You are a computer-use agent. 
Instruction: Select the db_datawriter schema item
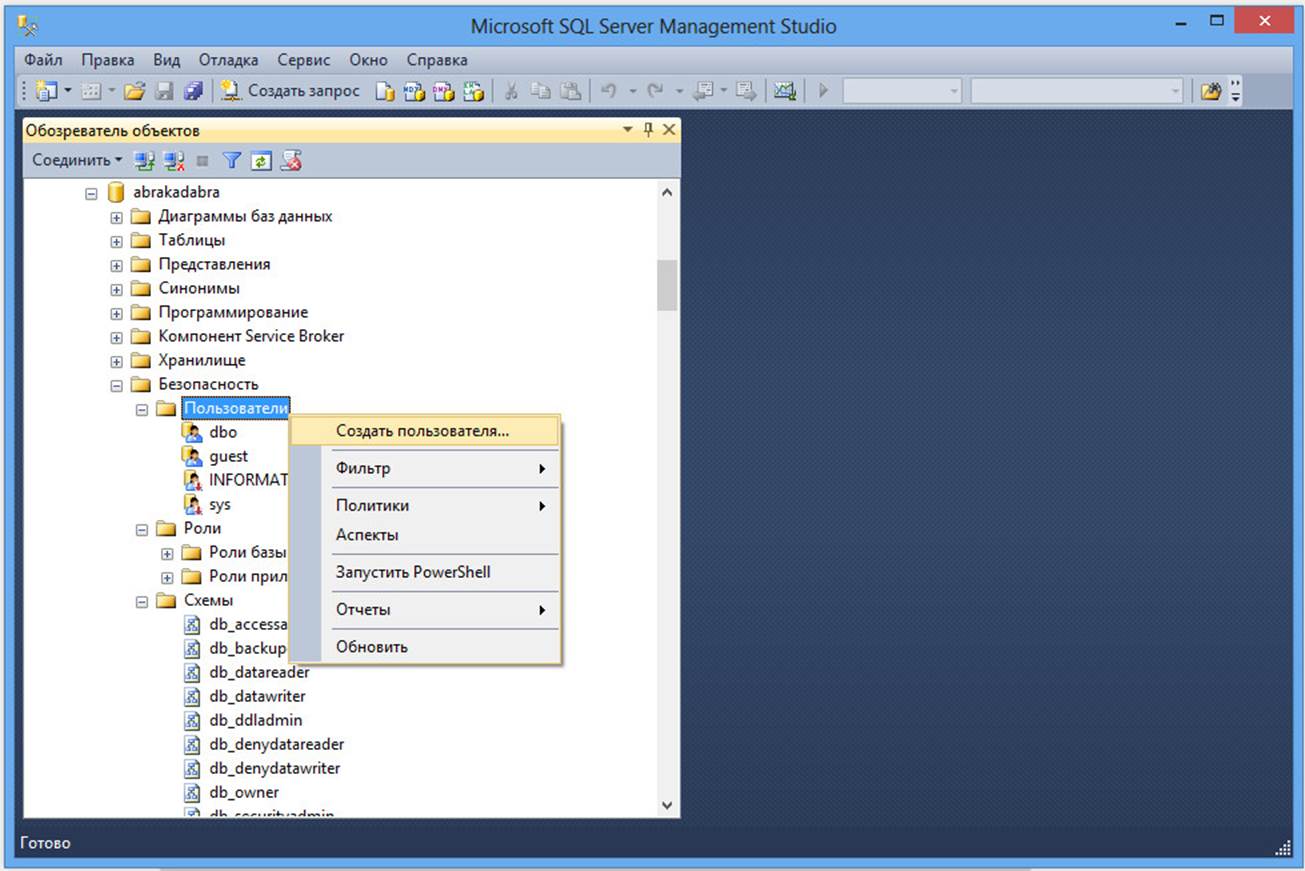click(x=257, y=696)
